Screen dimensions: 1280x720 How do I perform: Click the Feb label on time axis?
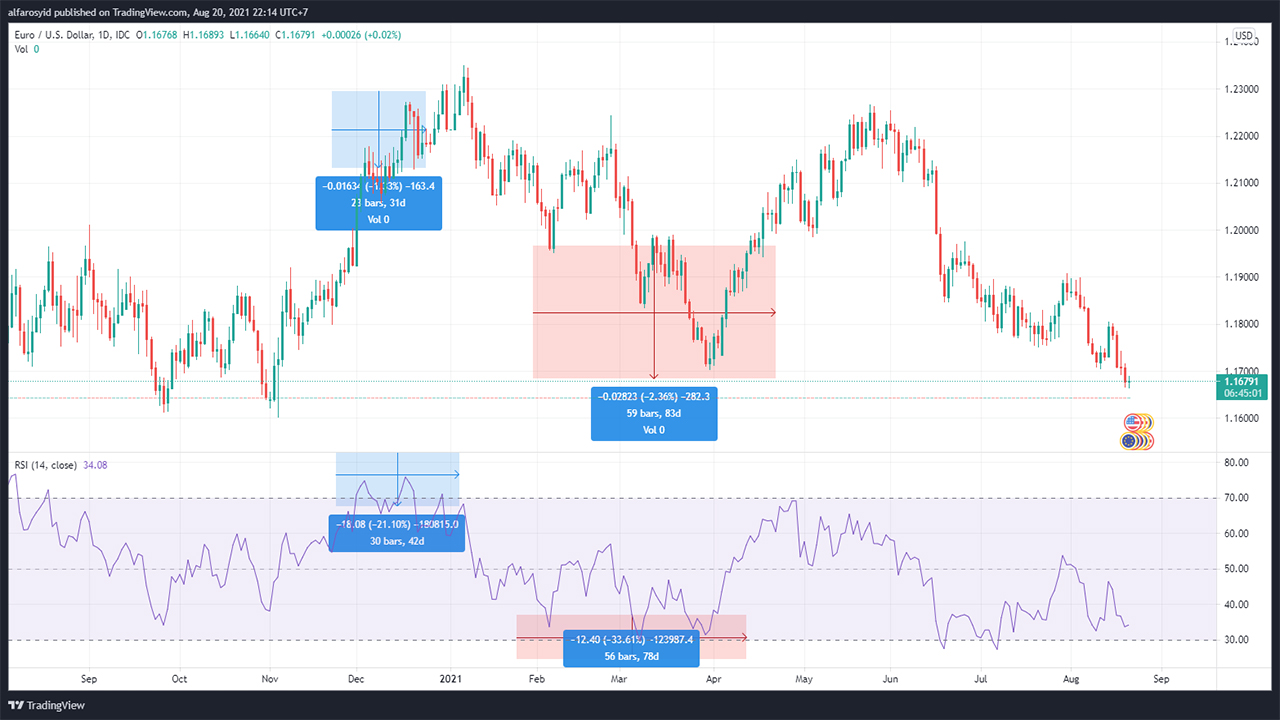point(539,678)
